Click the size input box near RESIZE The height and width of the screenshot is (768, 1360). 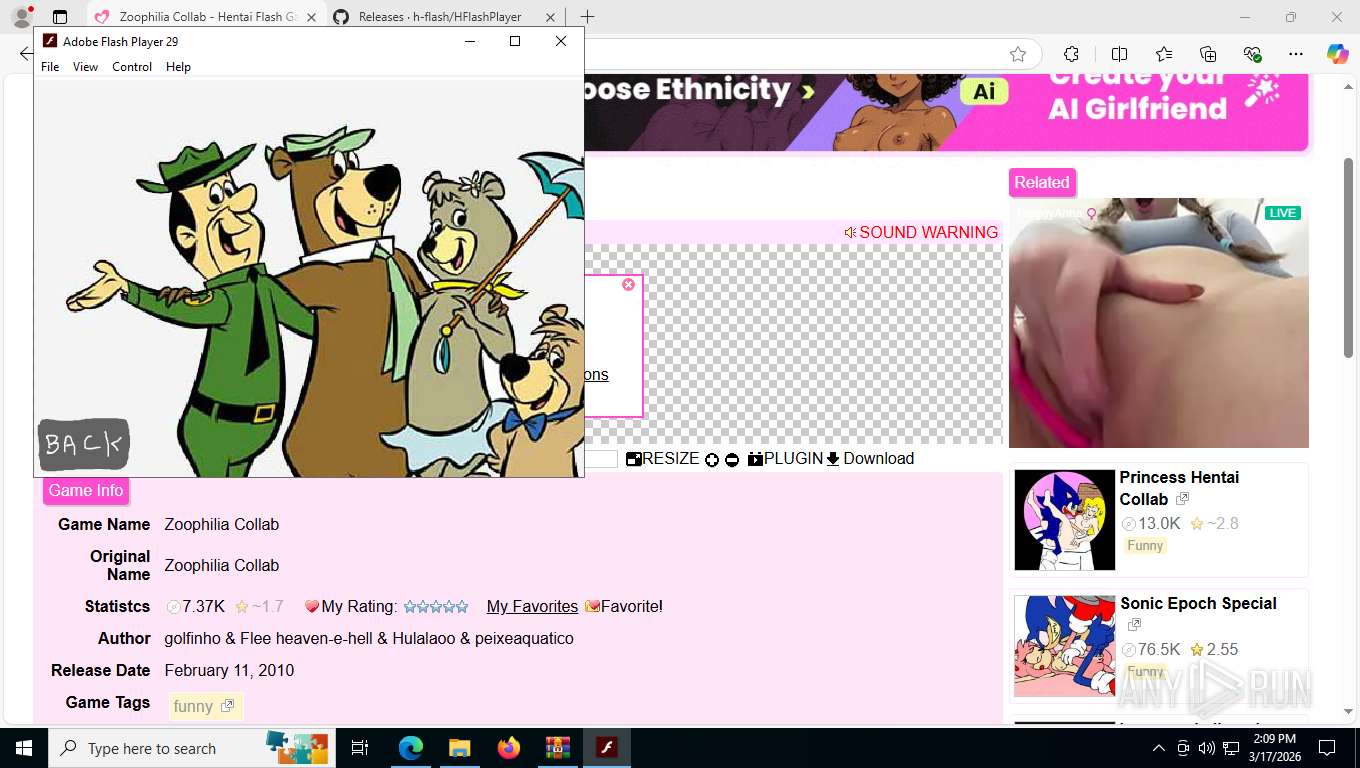[x=601, y=459]
